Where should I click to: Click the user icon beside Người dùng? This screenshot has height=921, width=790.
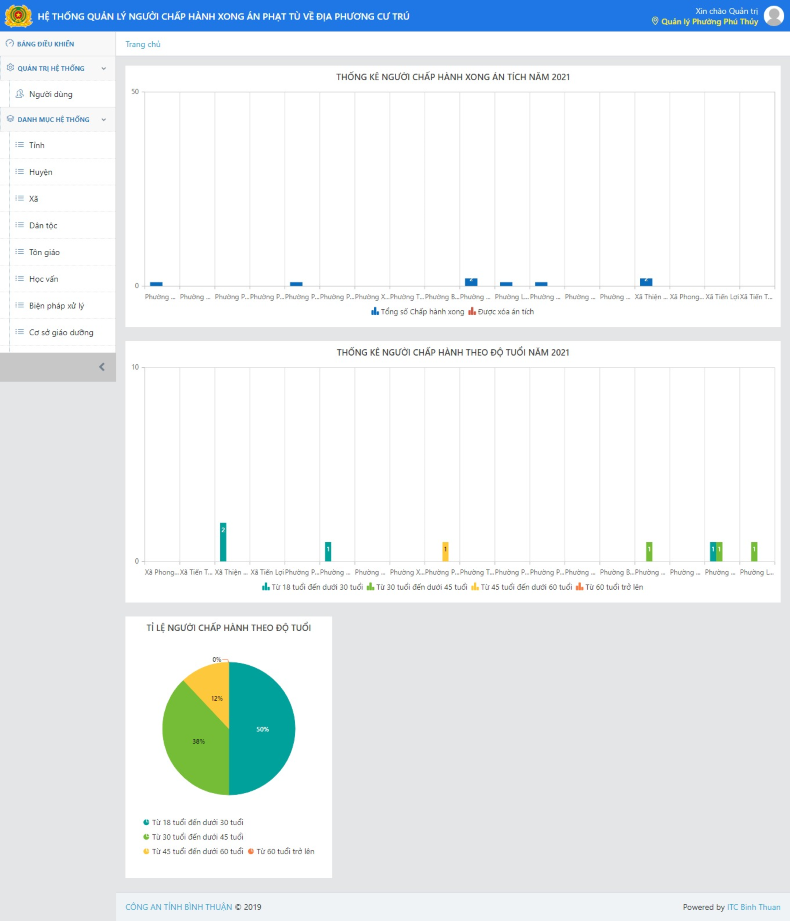pos(19,94)
